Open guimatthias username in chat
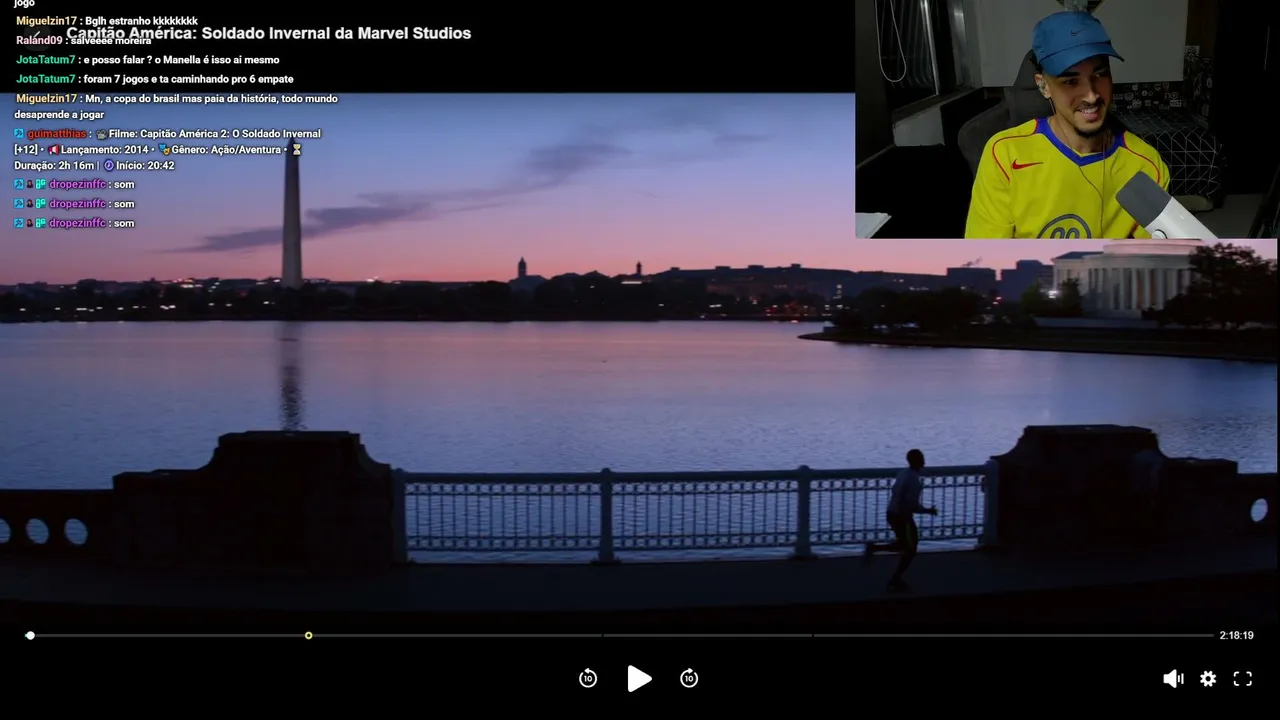This screenshot has width=1280, height=720. pyautogui.click(x=57, y=134)
